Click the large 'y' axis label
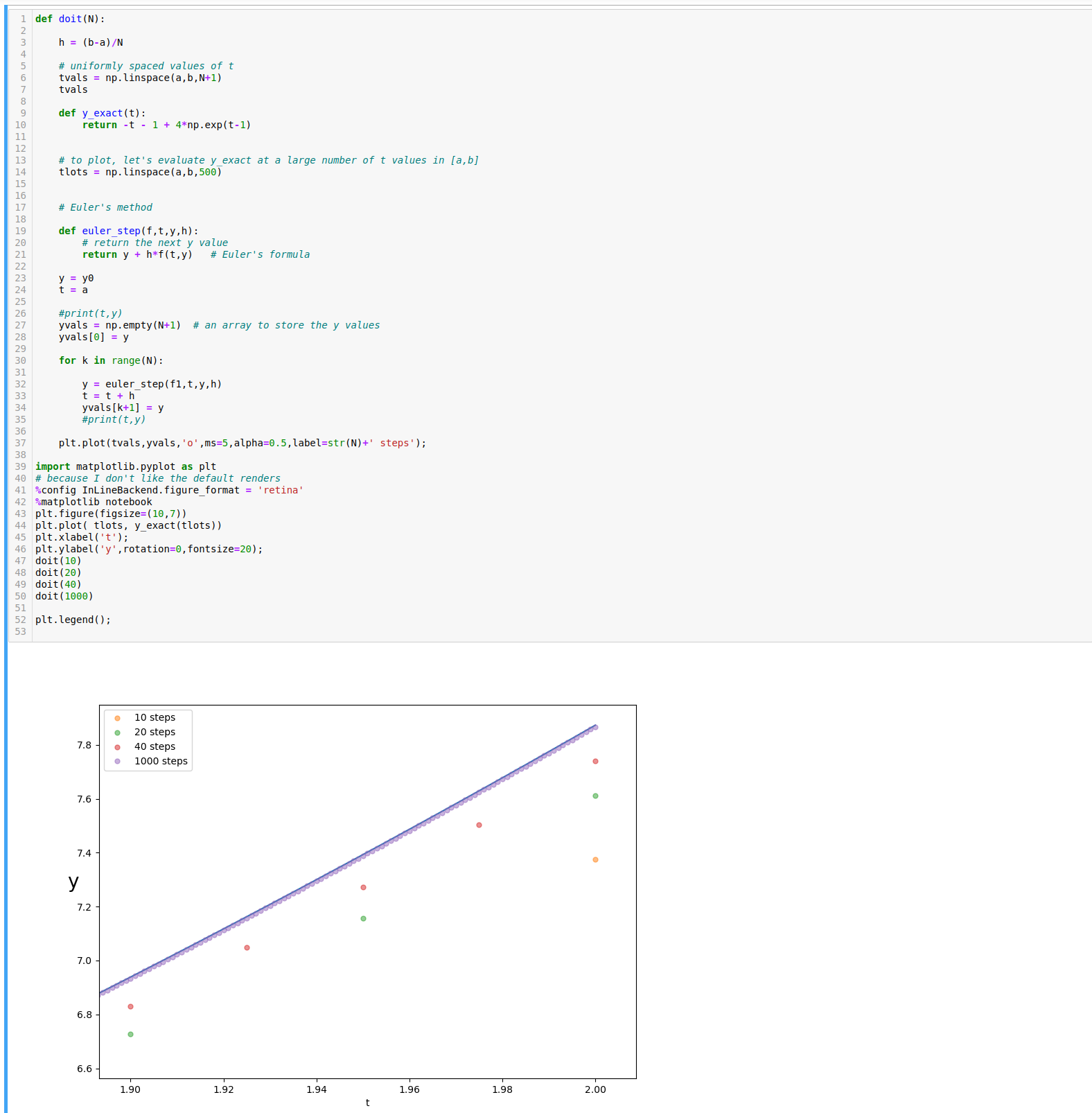This screenshot has height=1113, width=1092. 73,882
